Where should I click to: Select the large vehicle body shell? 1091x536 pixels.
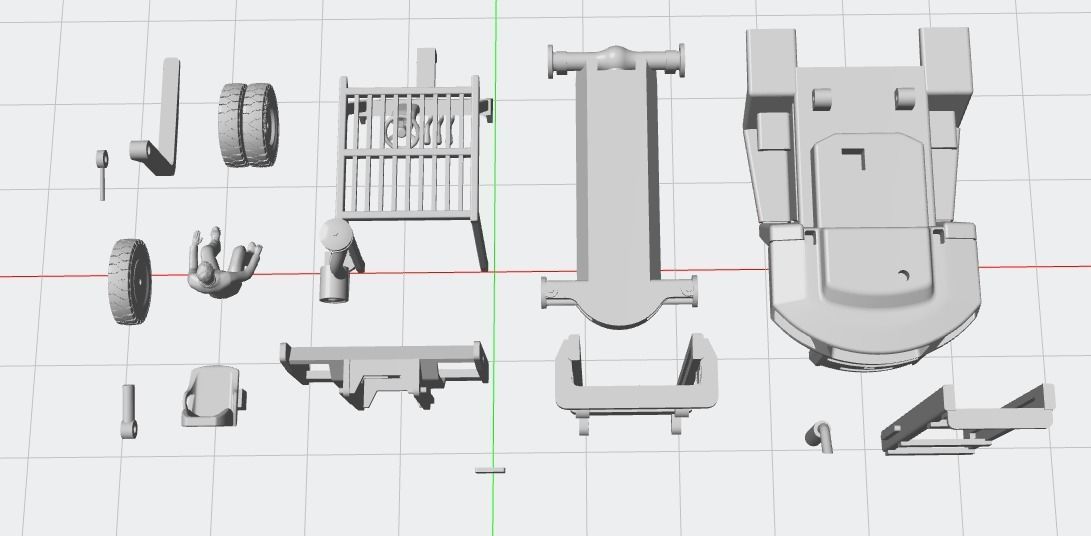click(x=861, y=198)
